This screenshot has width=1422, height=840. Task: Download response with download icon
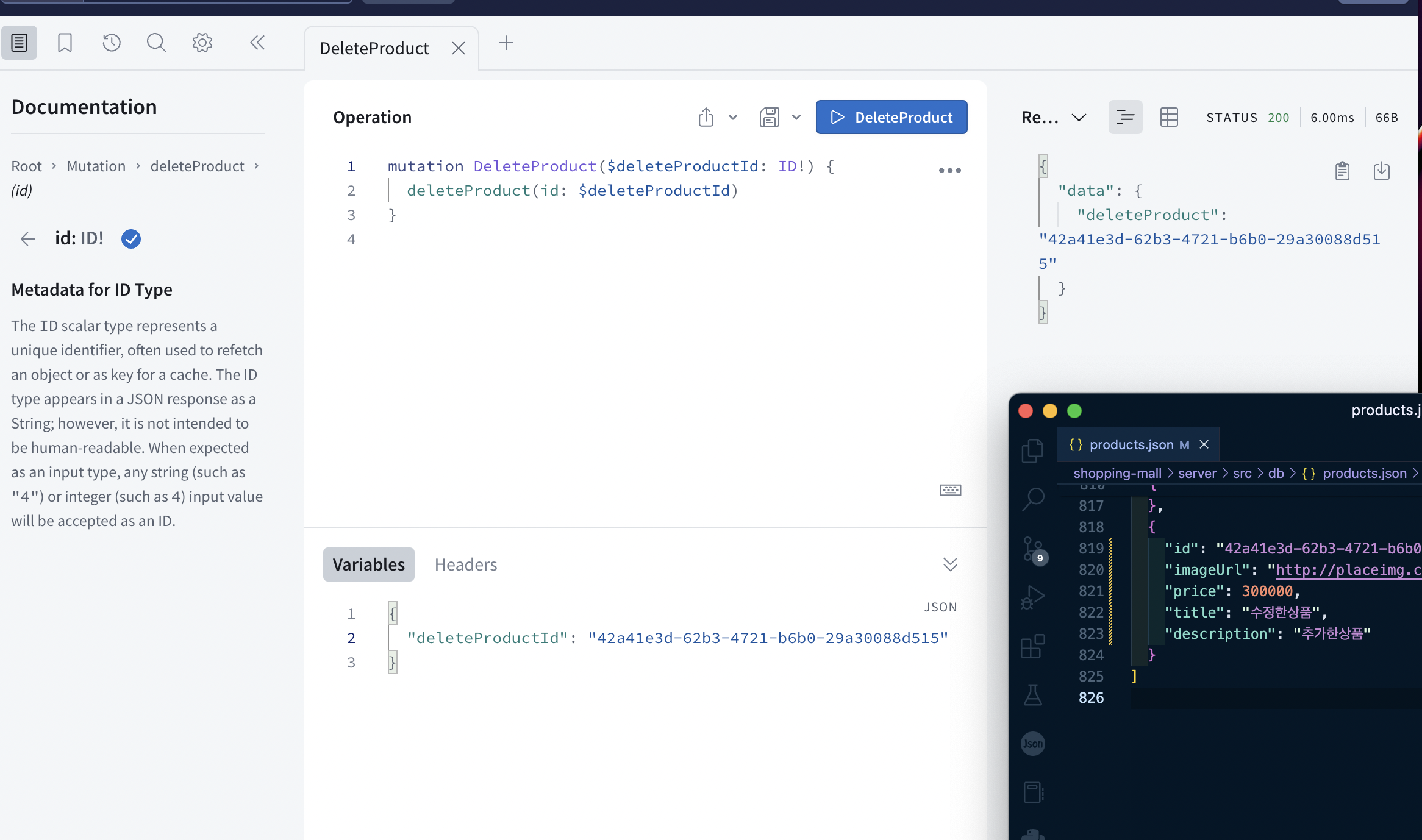(1381, 171)
